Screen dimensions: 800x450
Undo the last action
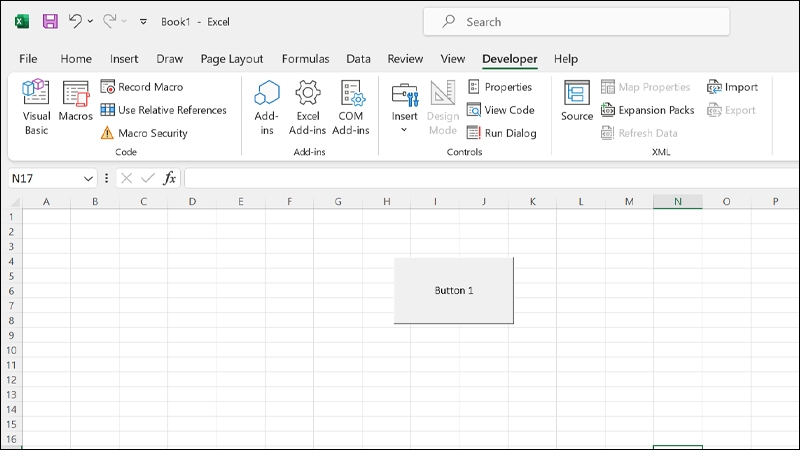76,21
